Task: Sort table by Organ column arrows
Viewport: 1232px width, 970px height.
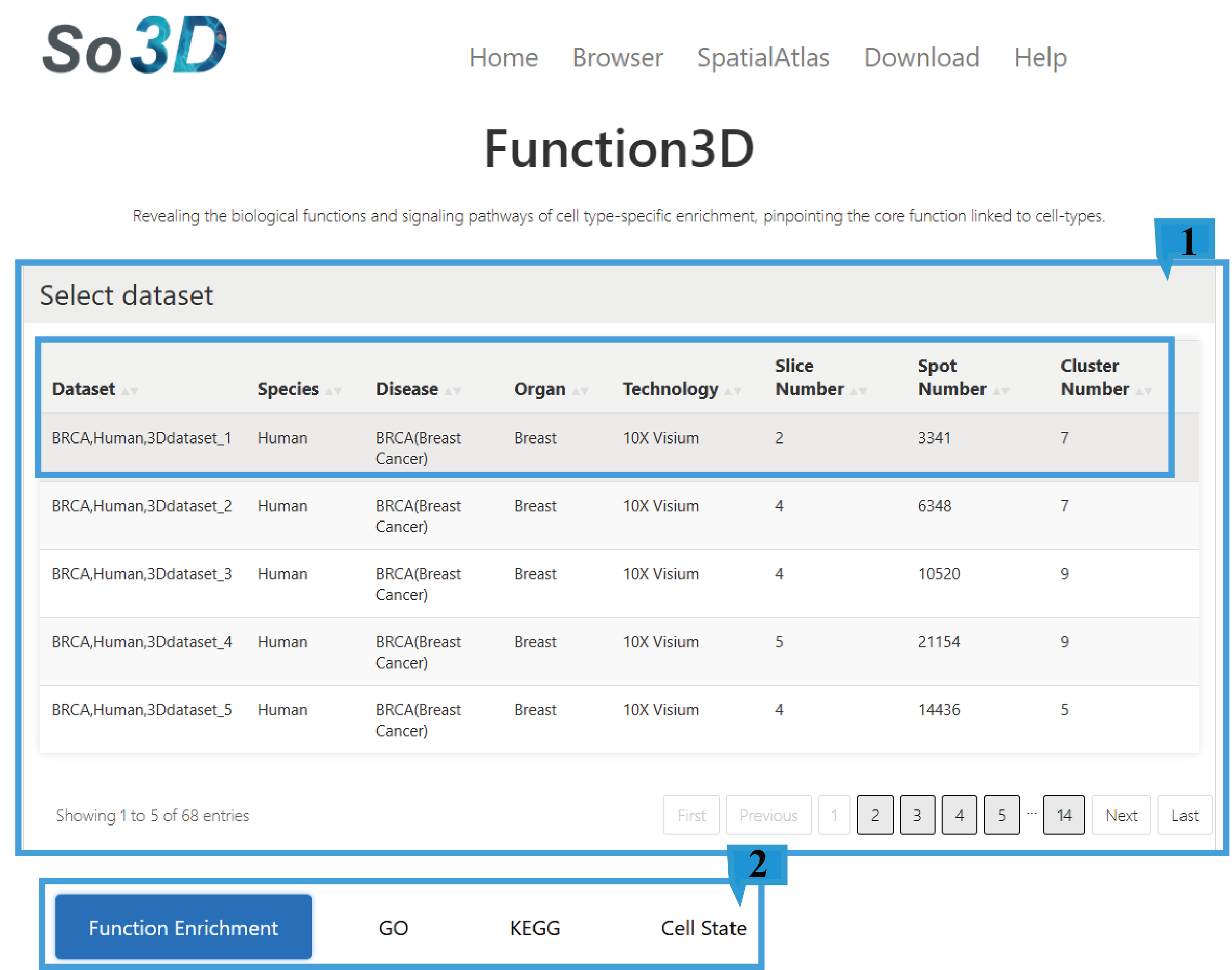Action: pyautogui.click(x=580, y=391)
